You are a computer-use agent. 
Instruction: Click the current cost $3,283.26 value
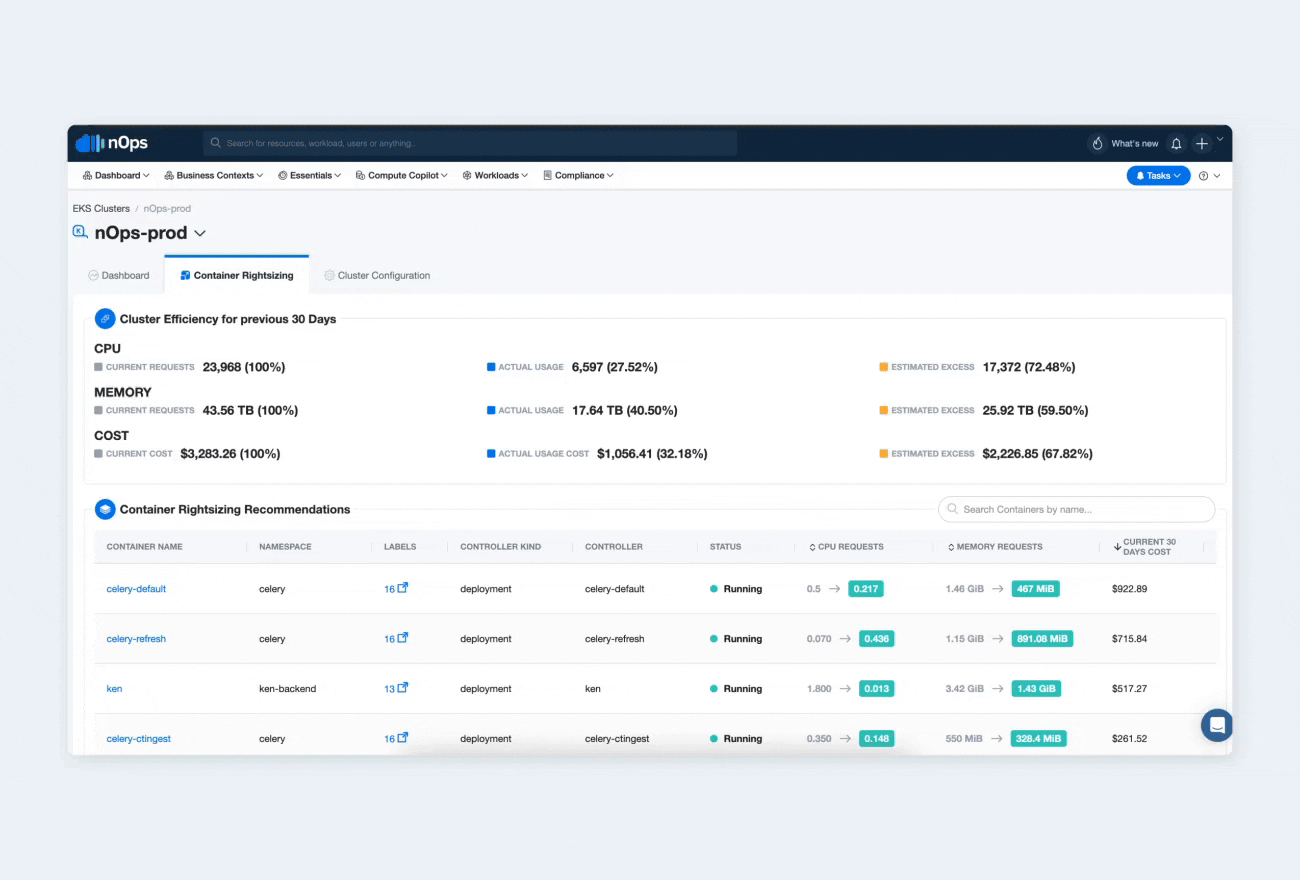click(230, 453)
